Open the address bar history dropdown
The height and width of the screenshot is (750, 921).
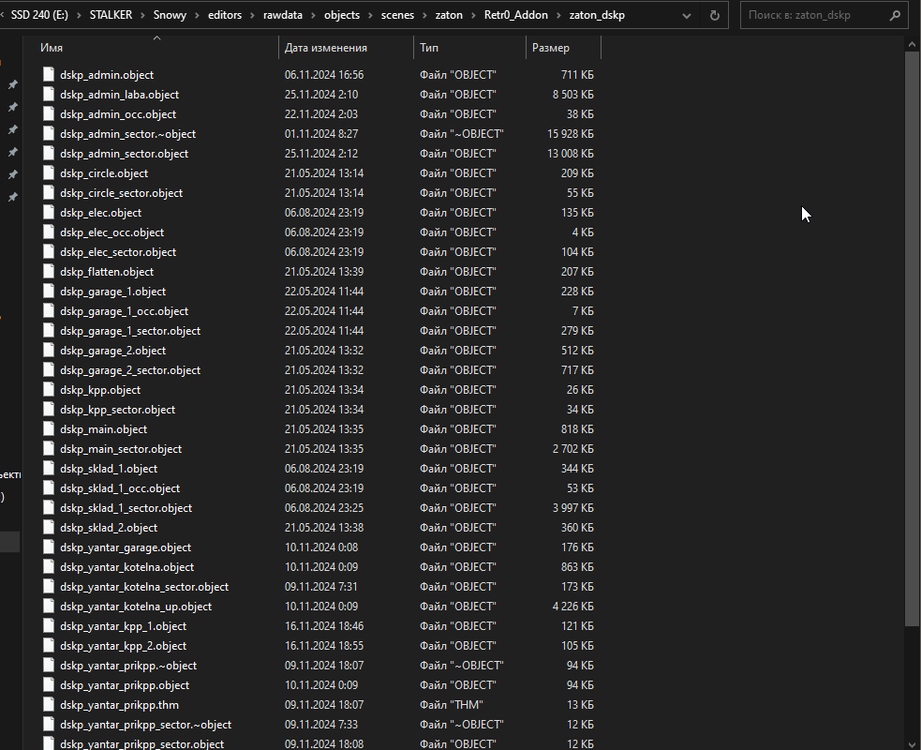685,16
